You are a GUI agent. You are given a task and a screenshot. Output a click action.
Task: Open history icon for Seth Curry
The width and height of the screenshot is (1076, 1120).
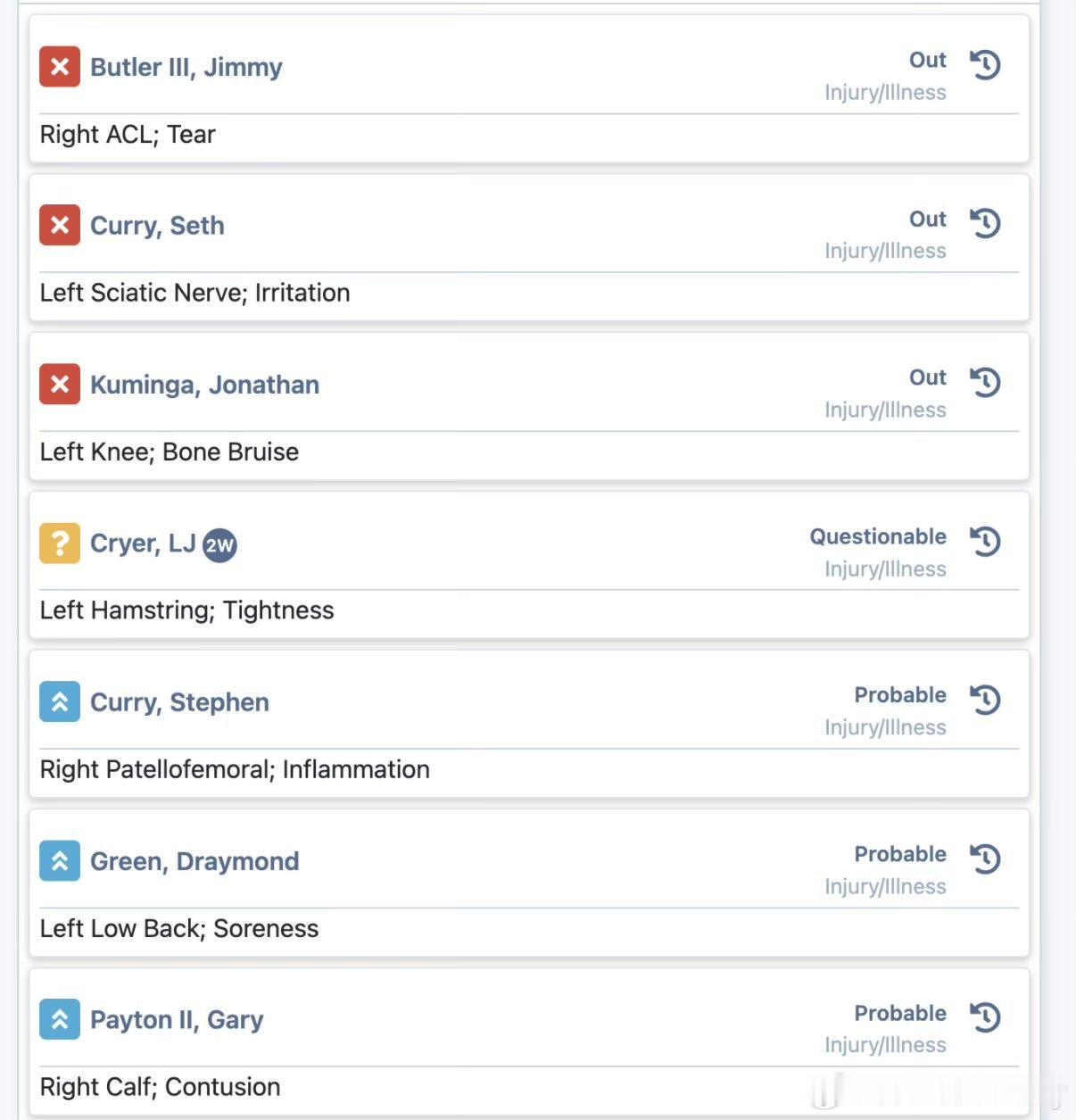coord(986,223)
